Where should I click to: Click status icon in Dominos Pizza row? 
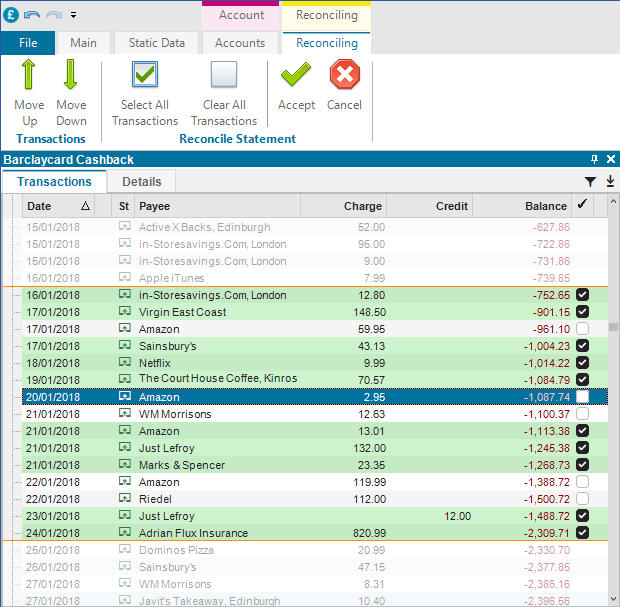[x=125, y=549]
